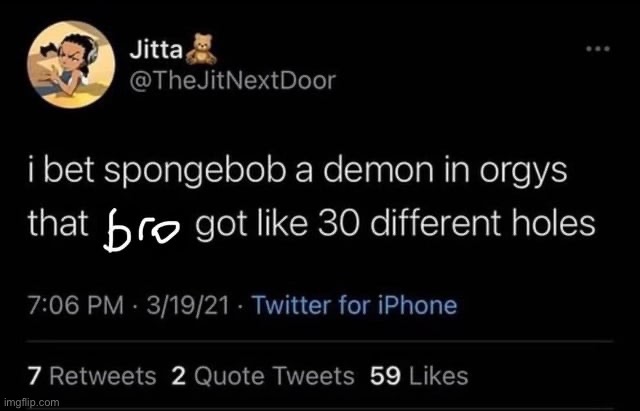Screen dimensions: 640x411
Task: Click the 3/19/21 date
Action: 188,305
